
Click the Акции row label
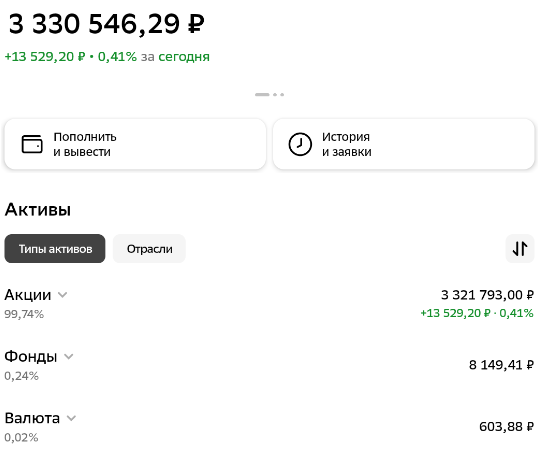[28, 295]
